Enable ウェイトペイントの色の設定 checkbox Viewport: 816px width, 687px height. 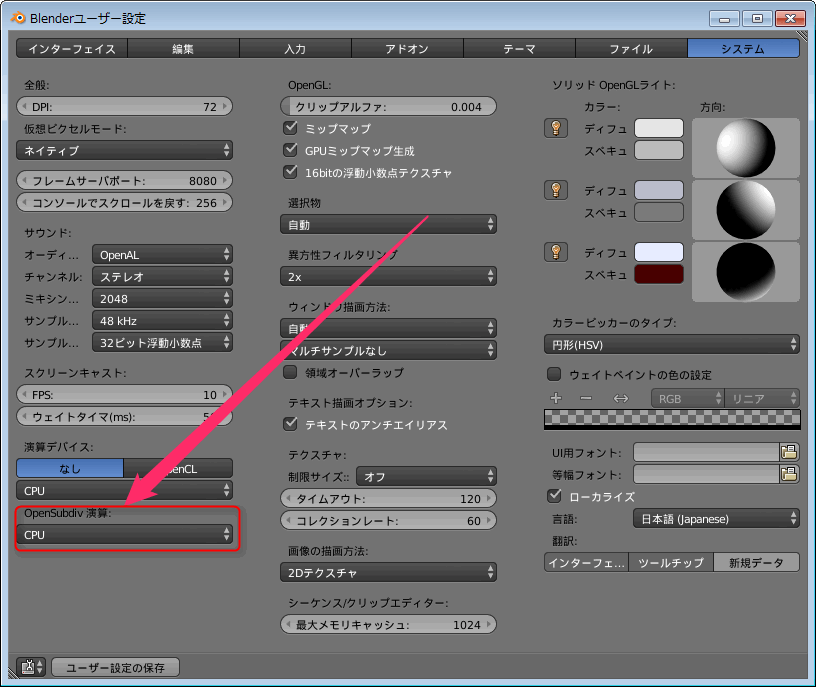554,374
